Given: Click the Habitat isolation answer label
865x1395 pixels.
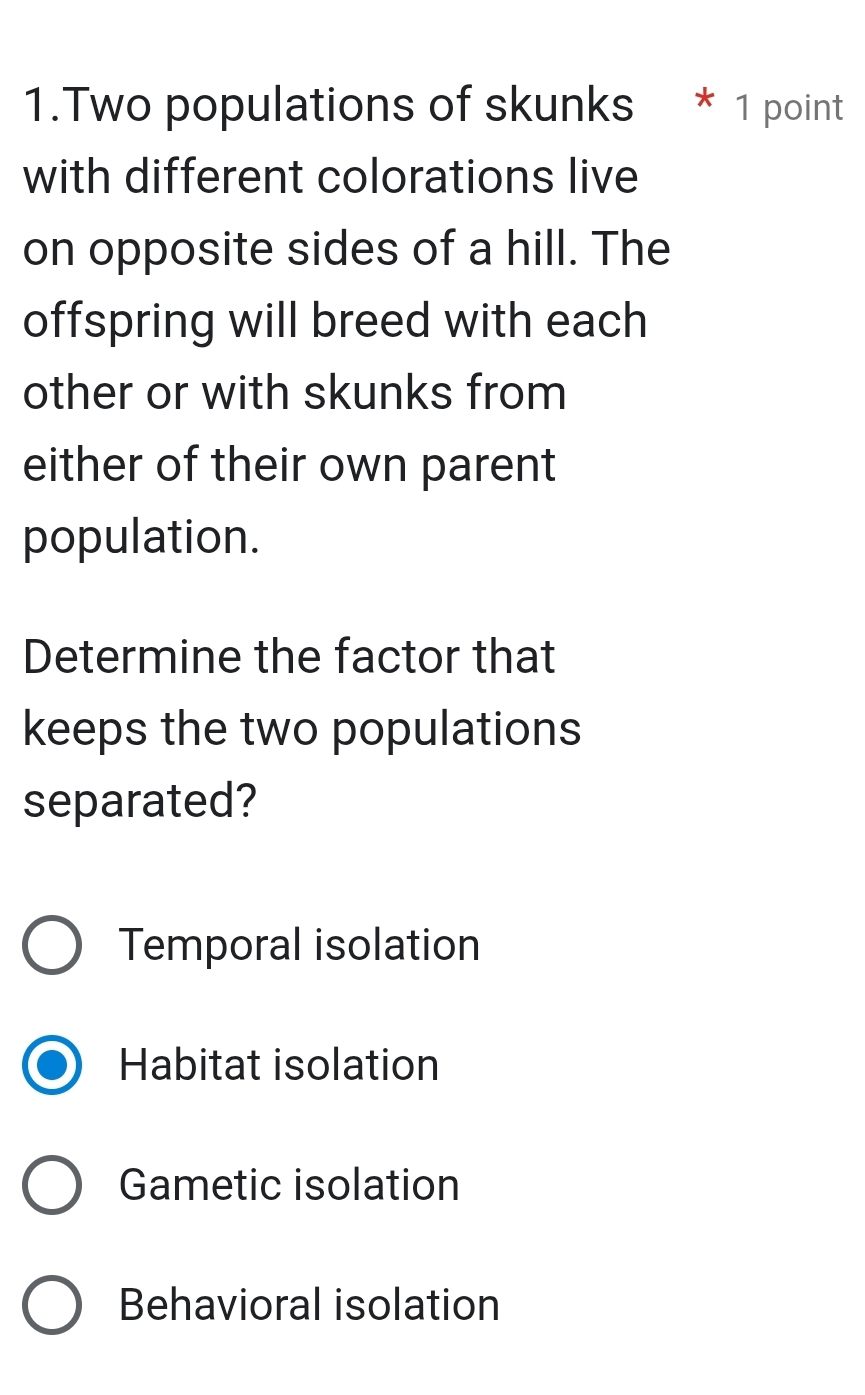Looking at the screenshot, I should [x=278, y=1065].
